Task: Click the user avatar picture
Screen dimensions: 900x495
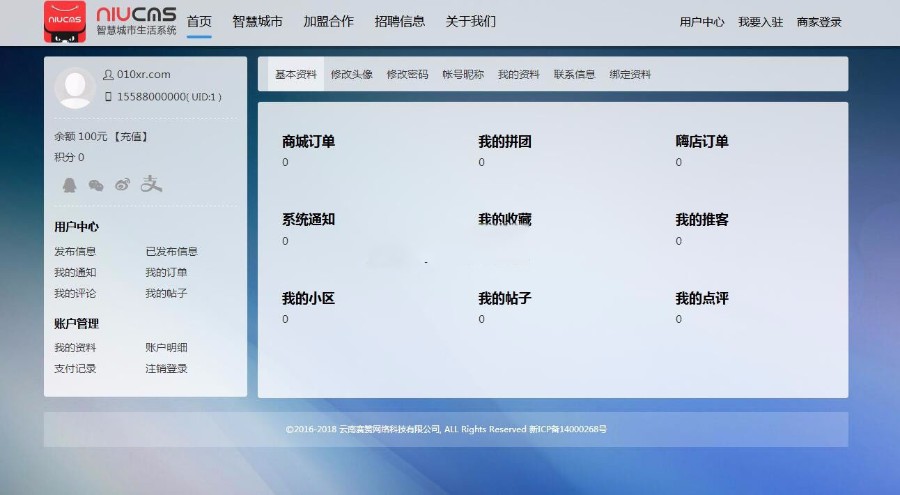Action: click(75, 88)
